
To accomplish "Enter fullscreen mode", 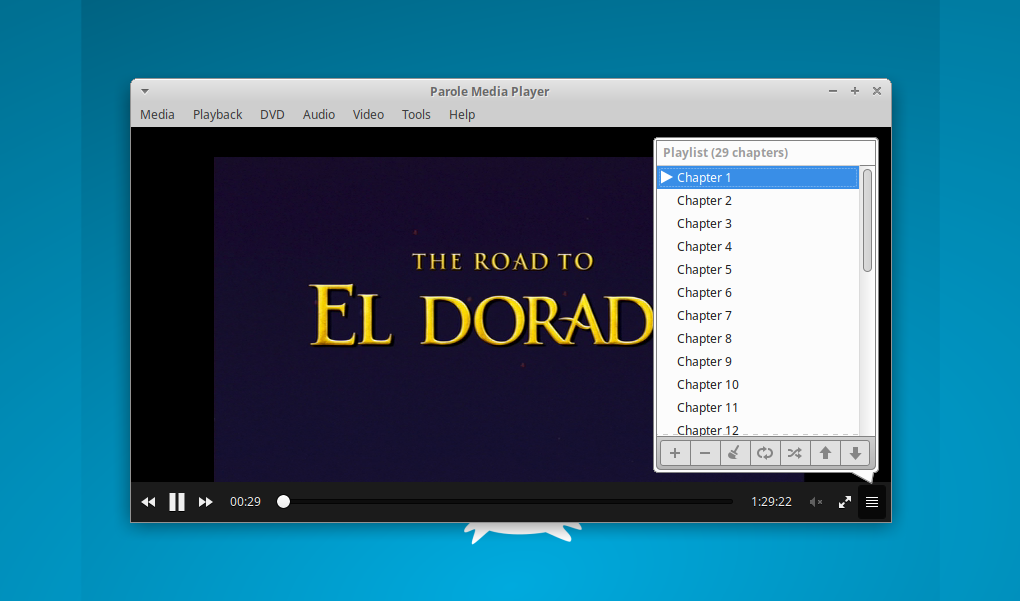I will click(844, 502).
